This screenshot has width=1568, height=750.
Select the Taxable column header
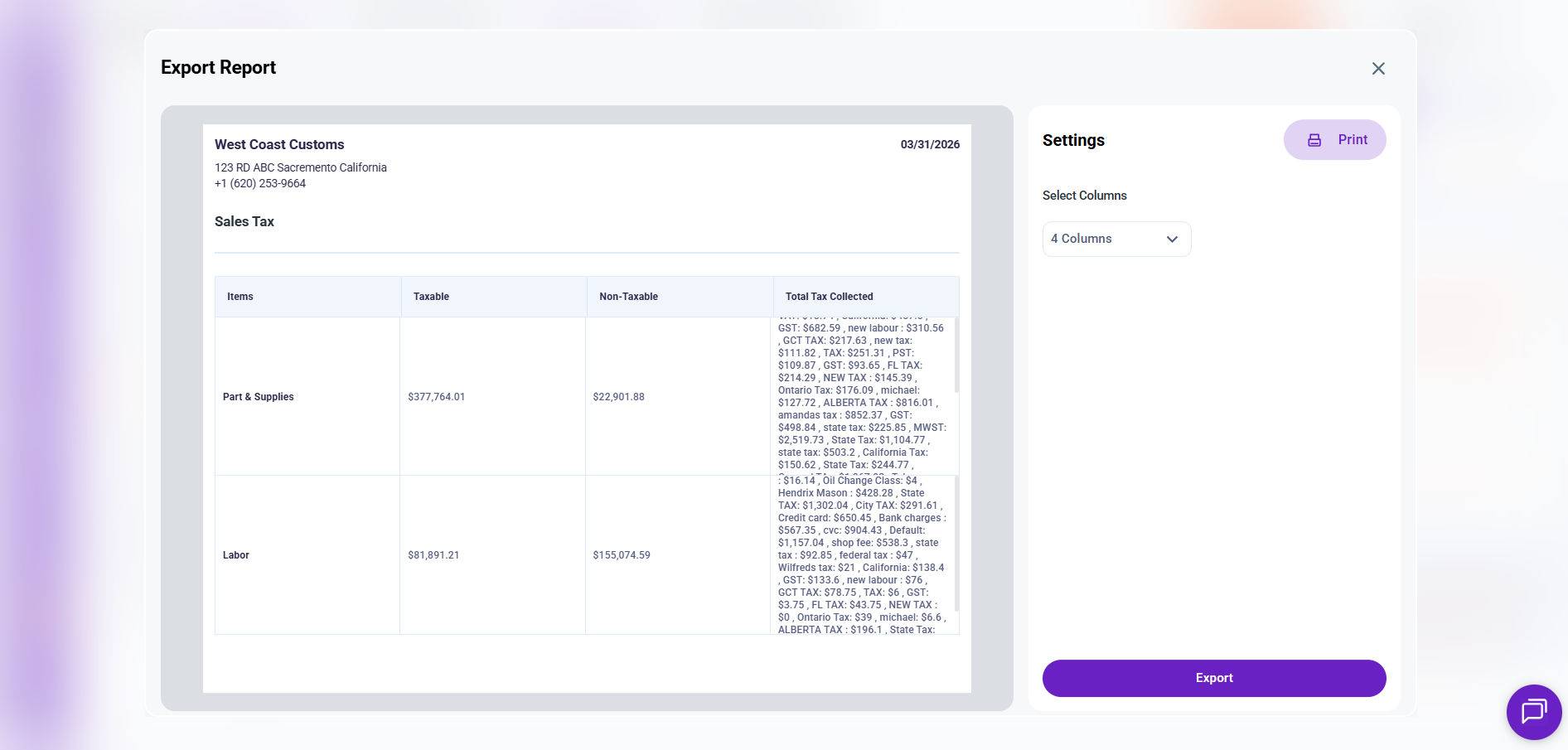coord(431,297)
